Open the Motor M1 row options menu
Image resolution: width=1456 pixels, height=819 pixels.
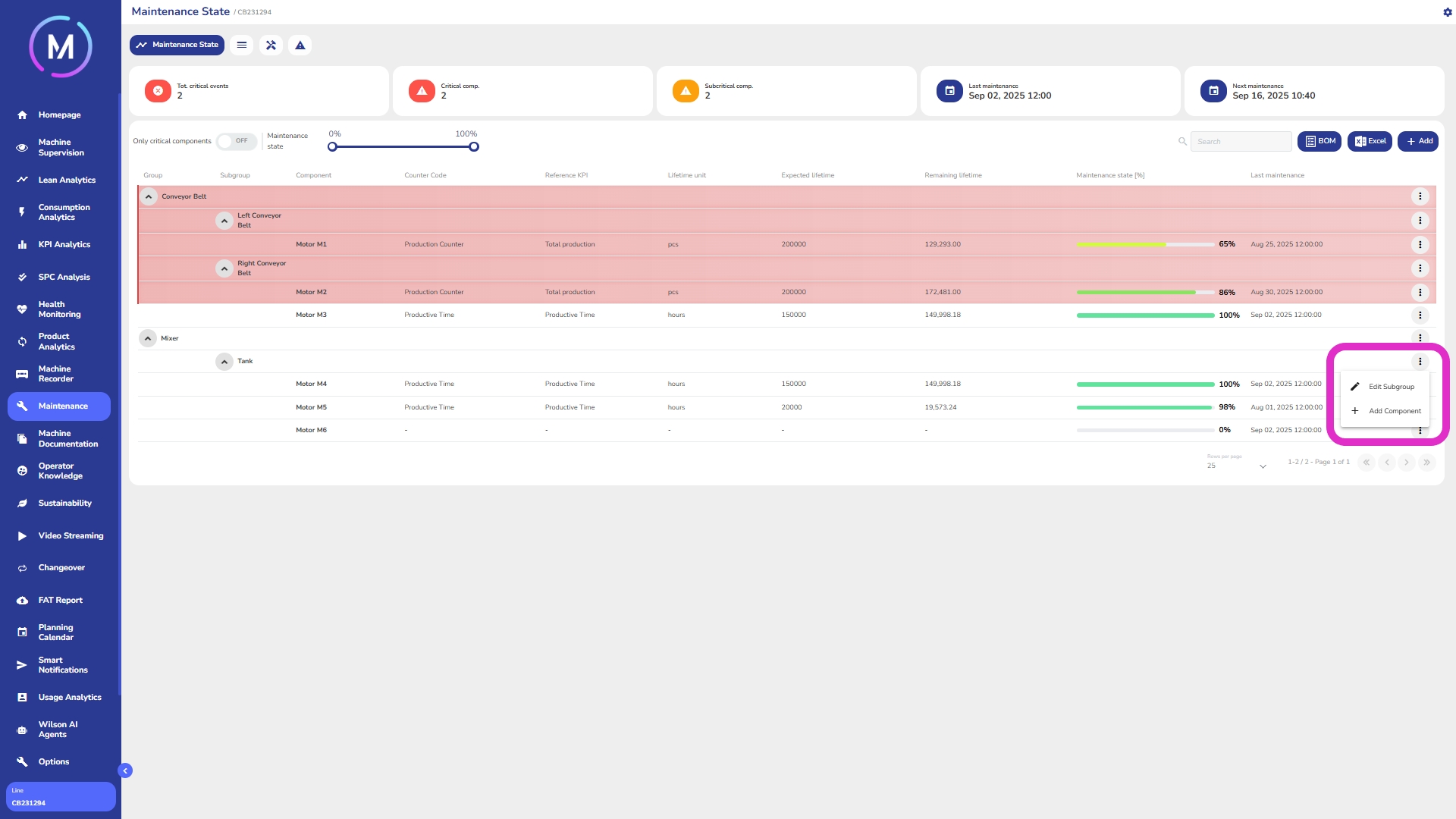pos(1420,245)
